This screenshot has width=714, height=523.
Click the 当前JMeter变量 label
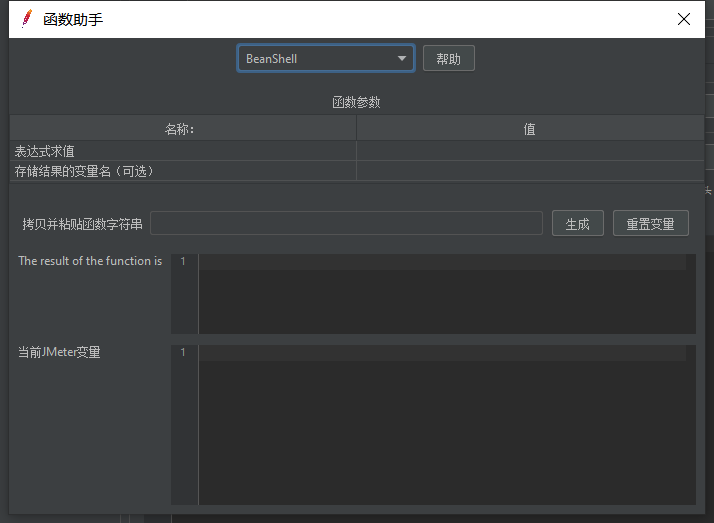tap(59, 352)
